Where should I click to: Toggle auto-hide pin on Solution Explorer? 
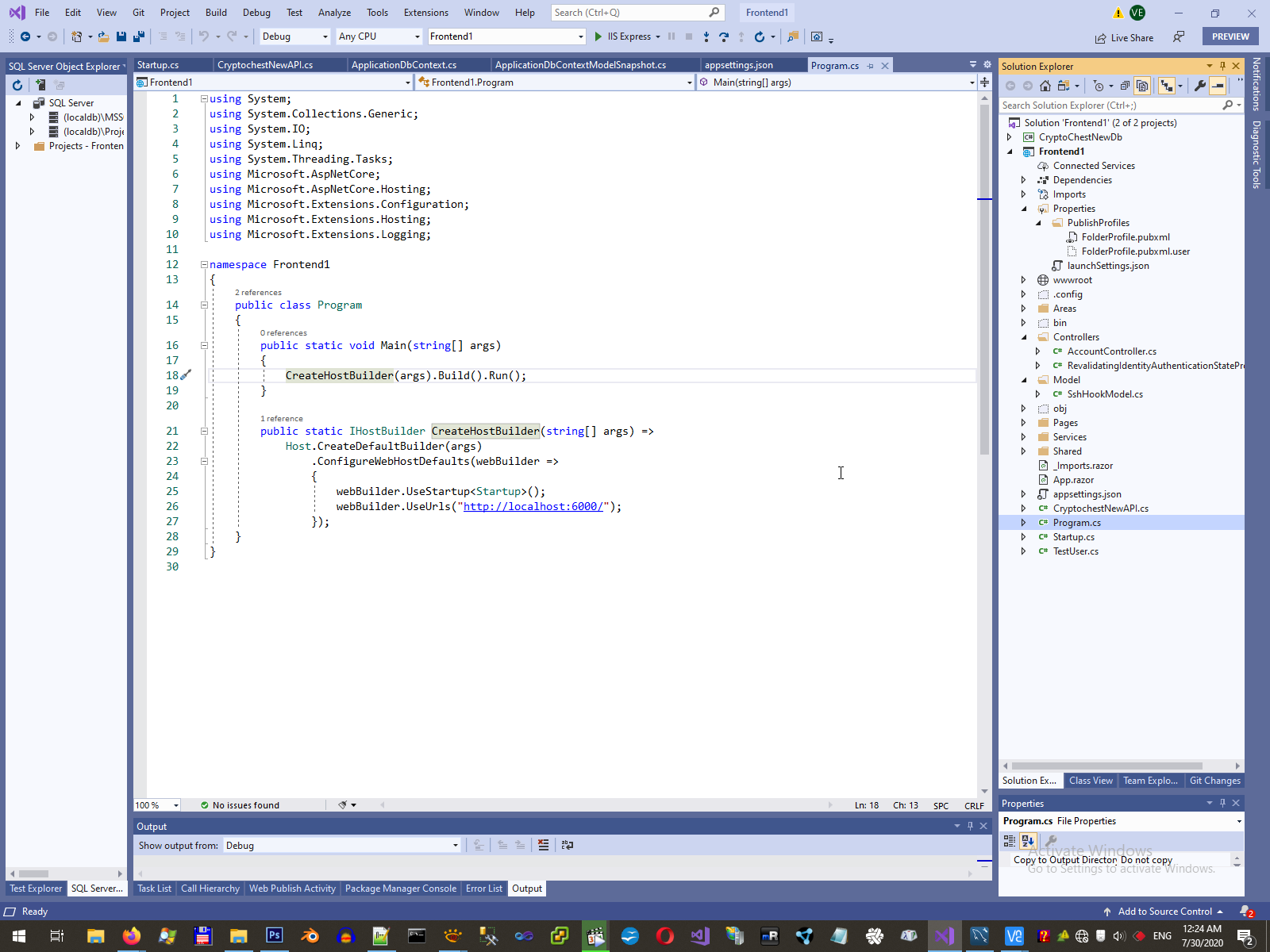(x=1222, y=66)
